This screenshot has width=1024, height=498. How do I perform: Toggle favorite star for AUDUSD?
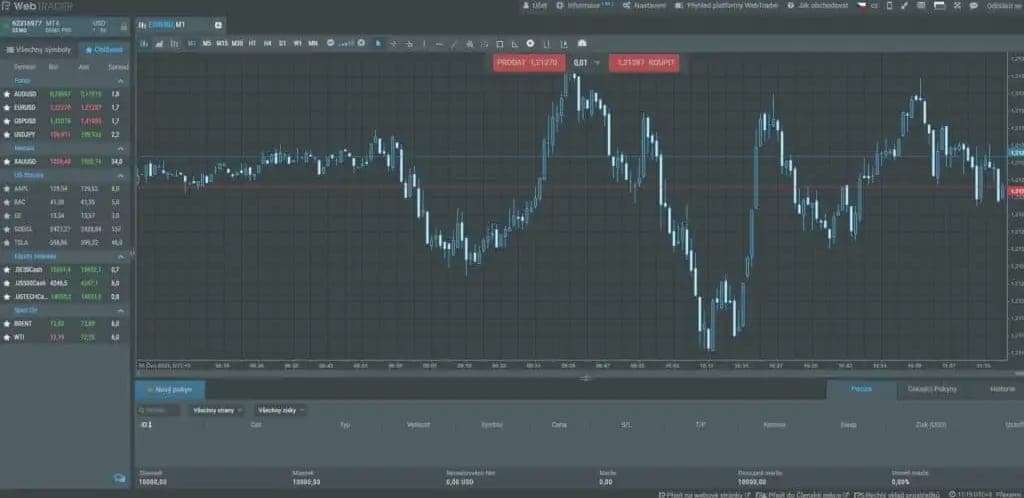coord(7,94)
